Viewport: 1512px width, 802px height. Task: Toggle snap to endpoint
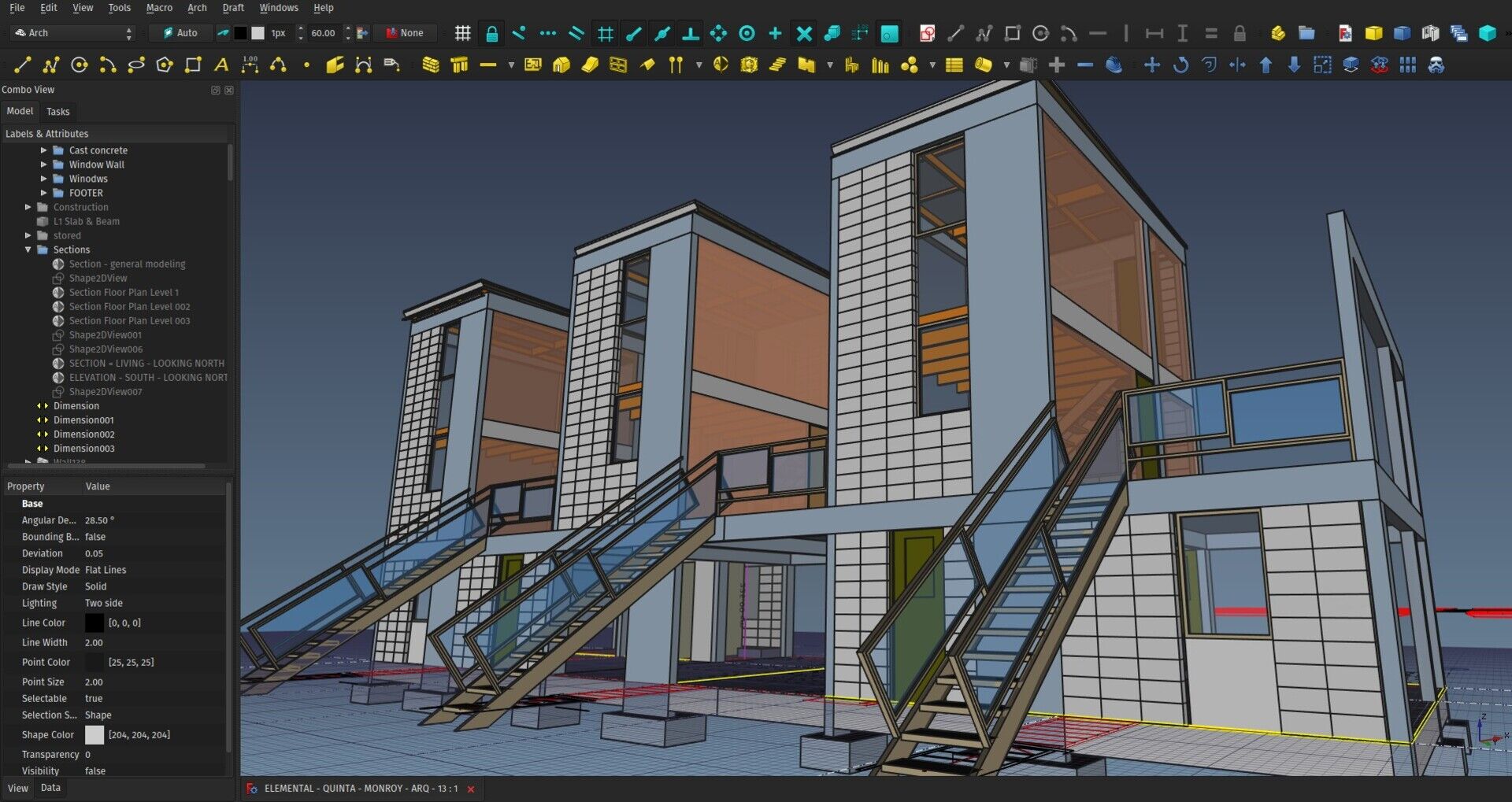633,33
